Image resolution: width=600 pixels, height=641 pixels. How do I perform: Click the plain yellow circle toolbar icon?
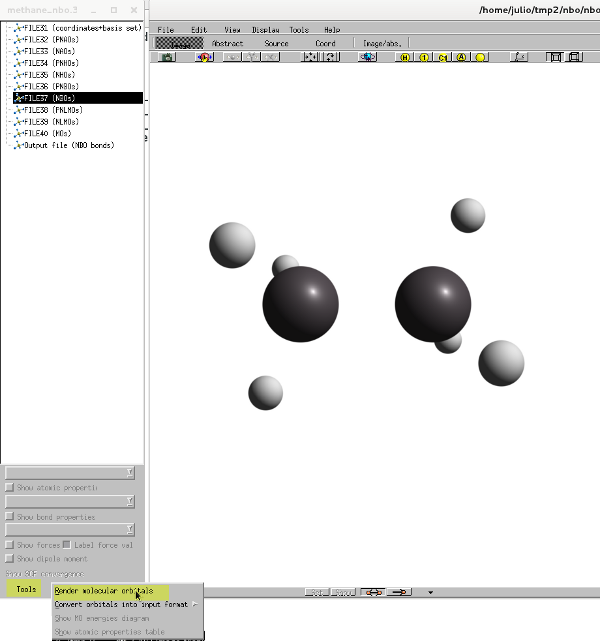coord(480,57)
